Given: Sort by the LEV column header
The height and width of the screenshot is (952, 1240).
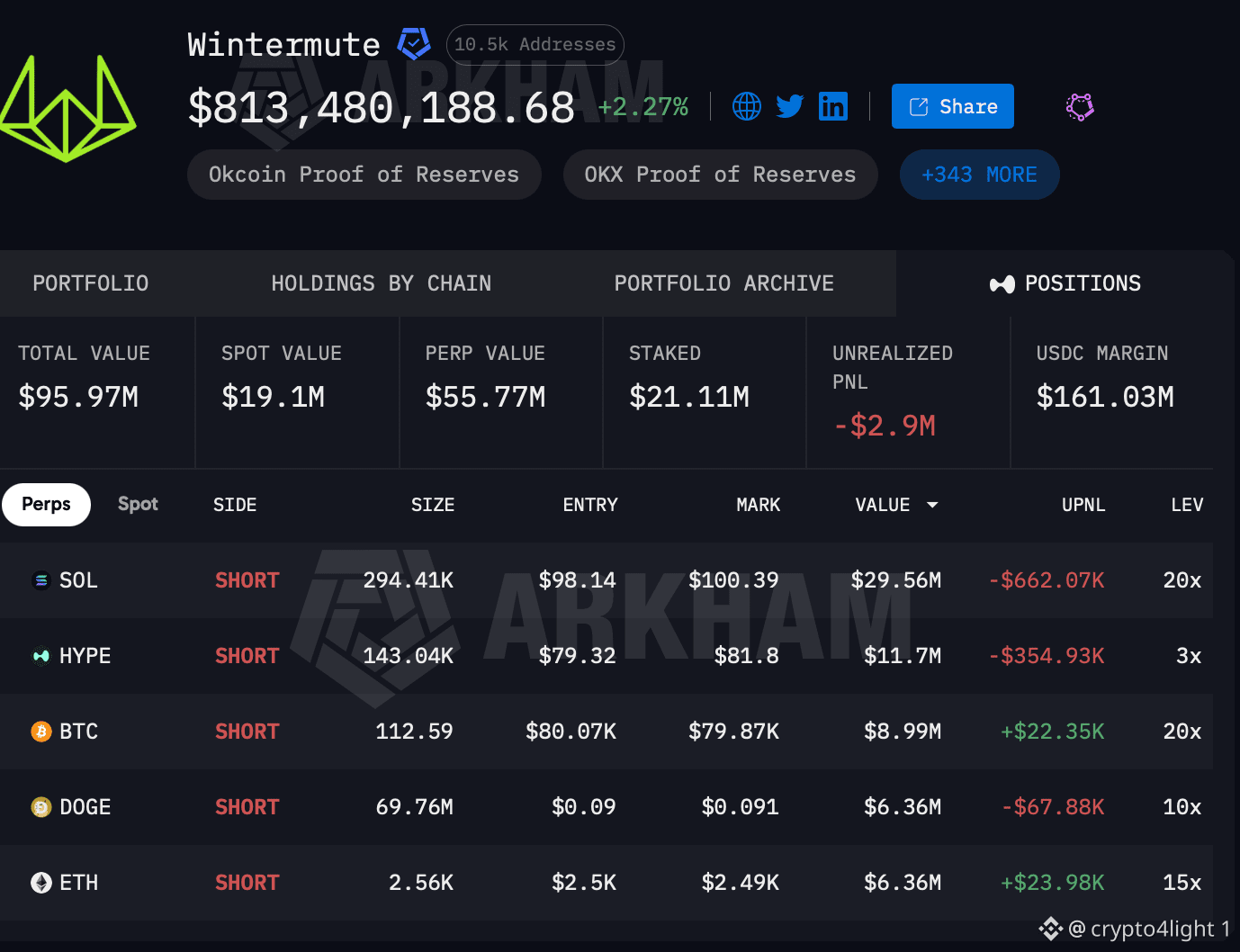Looking at the screenshot, I should (1187, 505).
